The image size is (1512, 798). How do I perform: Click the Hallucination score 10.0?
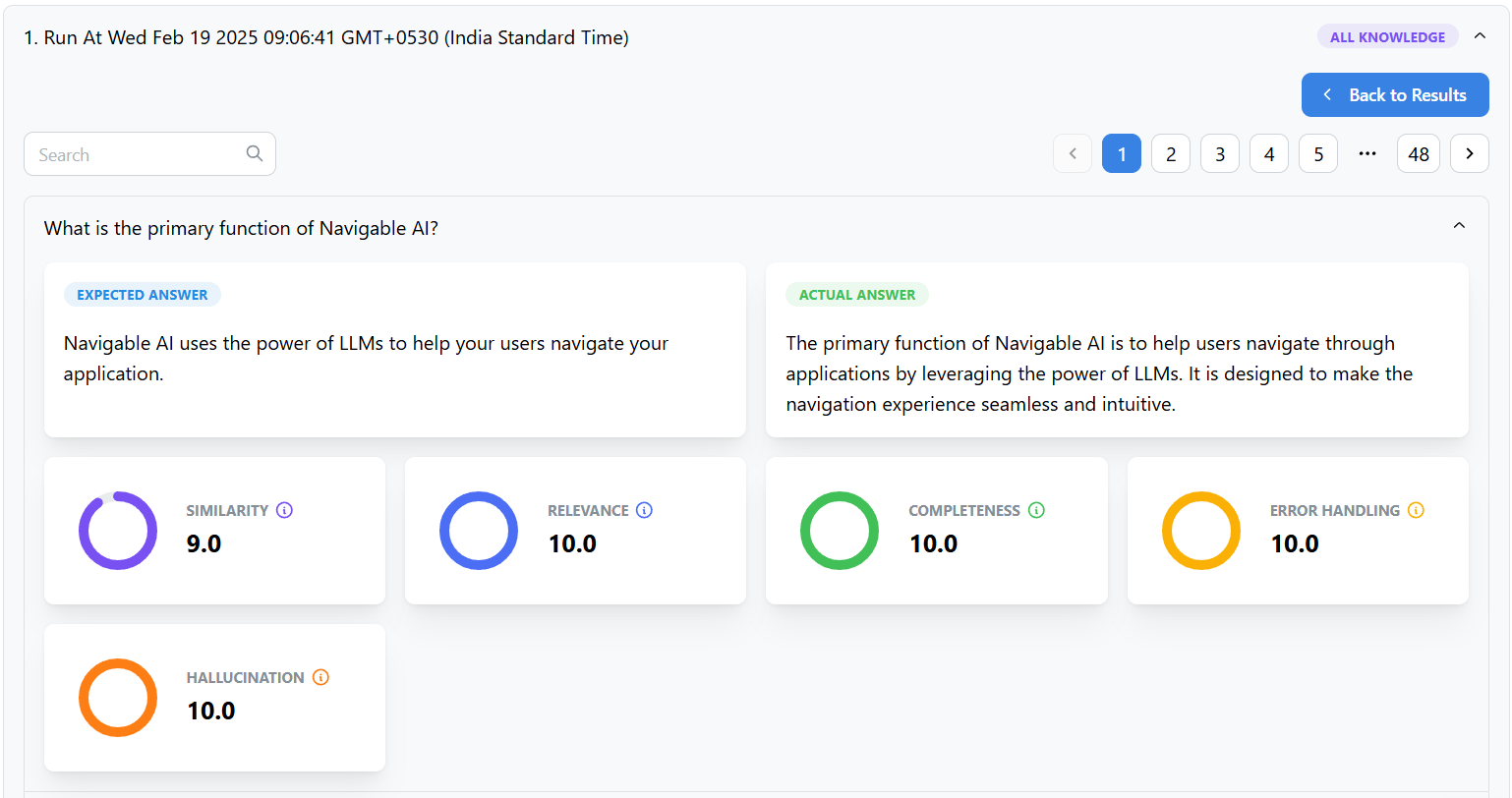[210, 711]
